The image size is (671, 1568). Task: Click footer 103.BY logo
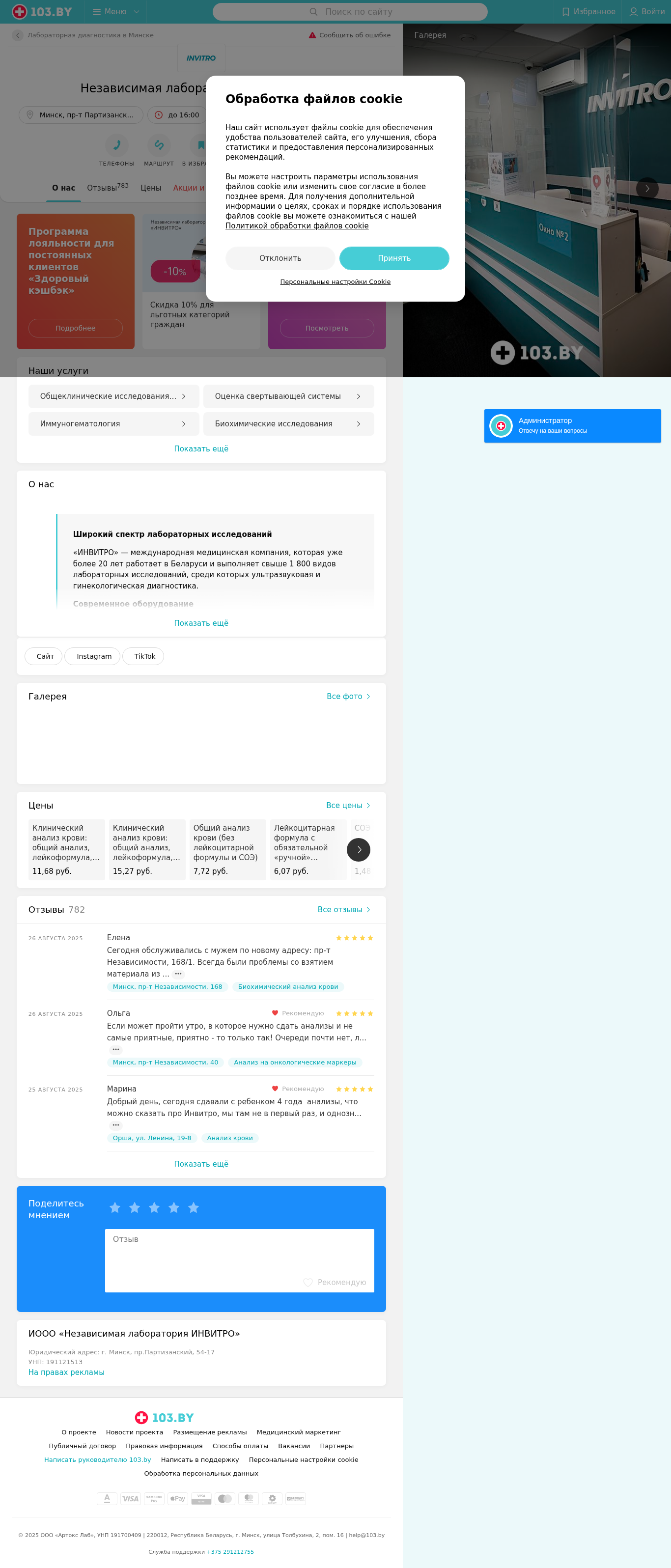[165, 1418]
